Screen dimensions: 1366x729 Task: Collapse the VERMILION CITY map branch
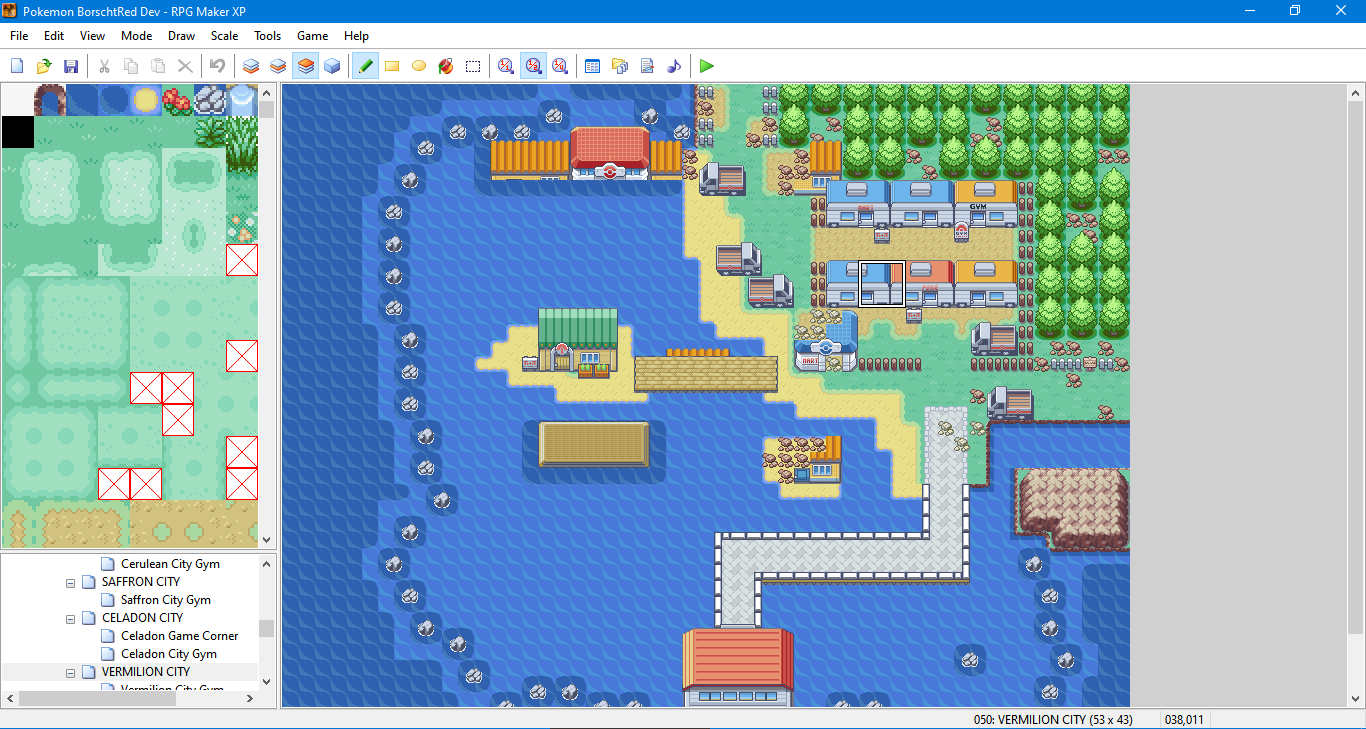click(71, 672)
